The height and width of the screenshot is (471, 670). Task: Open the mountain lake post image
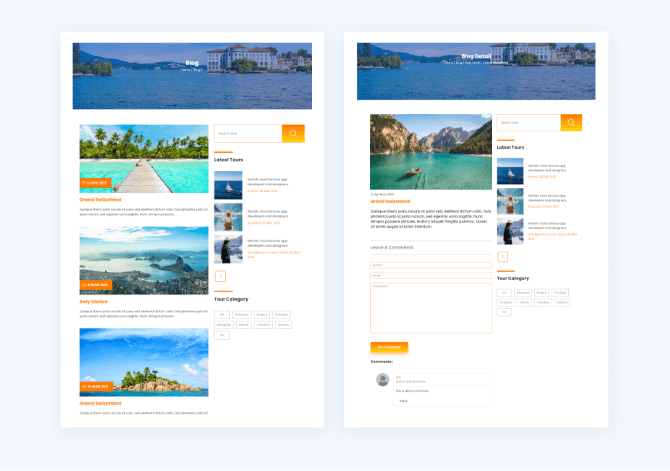click(x=431, y=151)
